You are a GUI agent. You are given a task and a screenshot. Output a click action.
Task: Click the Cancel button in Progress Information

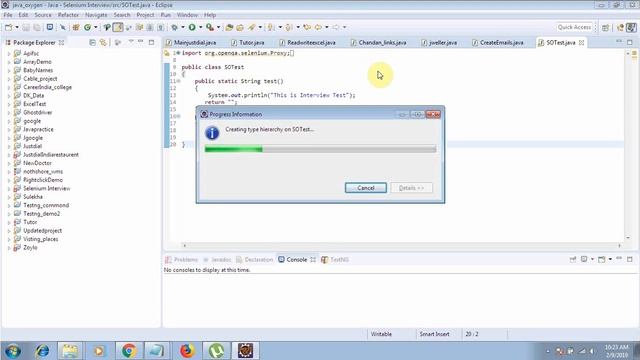click(x=366, y=188)
